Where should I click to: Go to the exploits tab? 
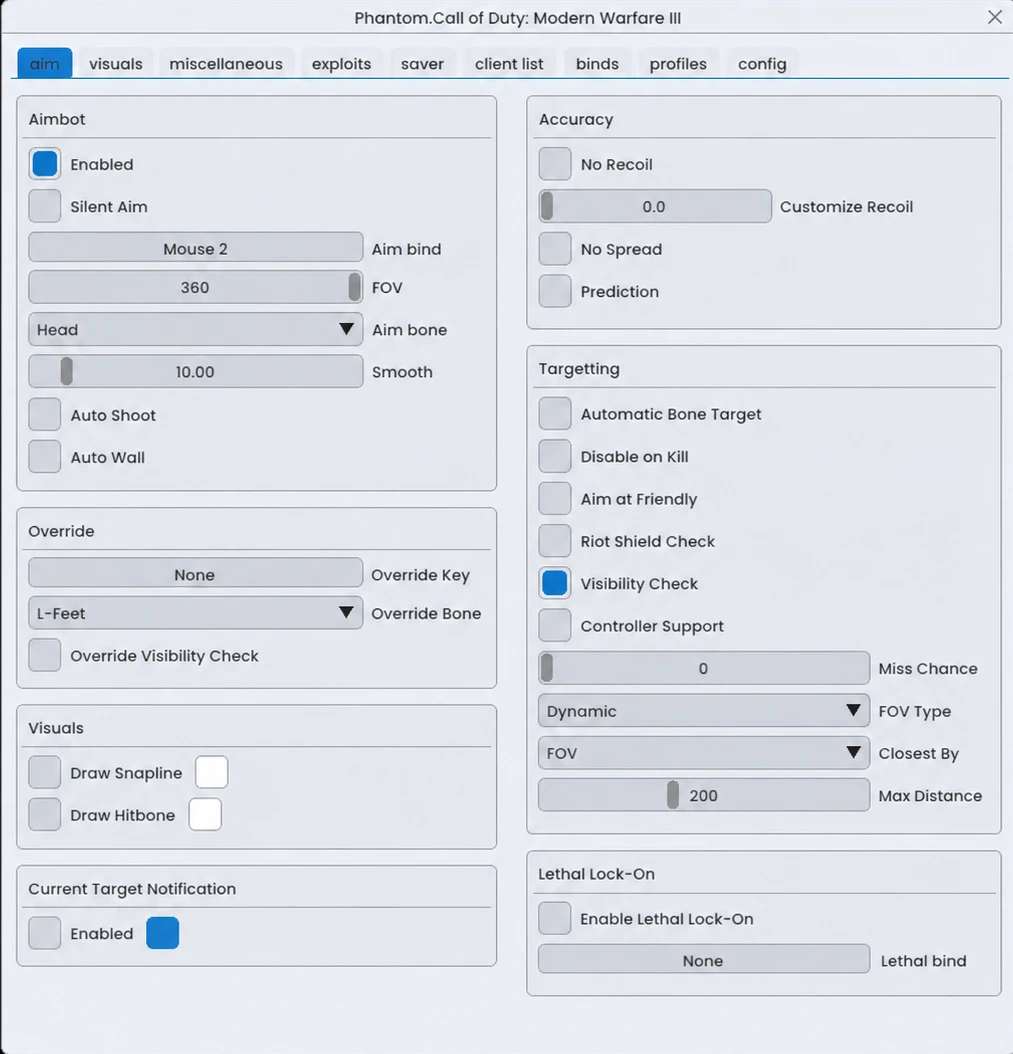pyautogui.click(x=341, y=64)
